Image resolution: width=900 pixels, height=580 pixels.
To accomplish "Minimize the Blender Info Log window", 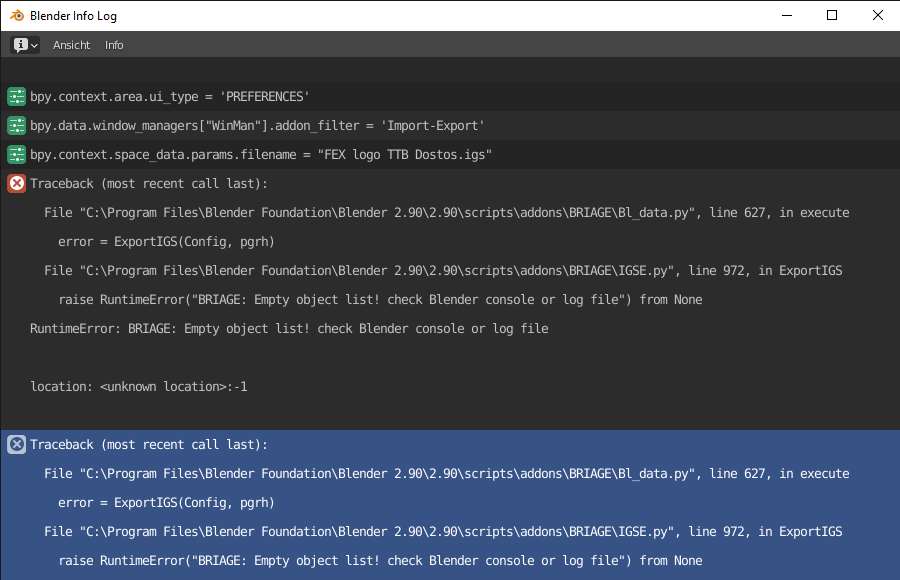I will tap(785, 15).
